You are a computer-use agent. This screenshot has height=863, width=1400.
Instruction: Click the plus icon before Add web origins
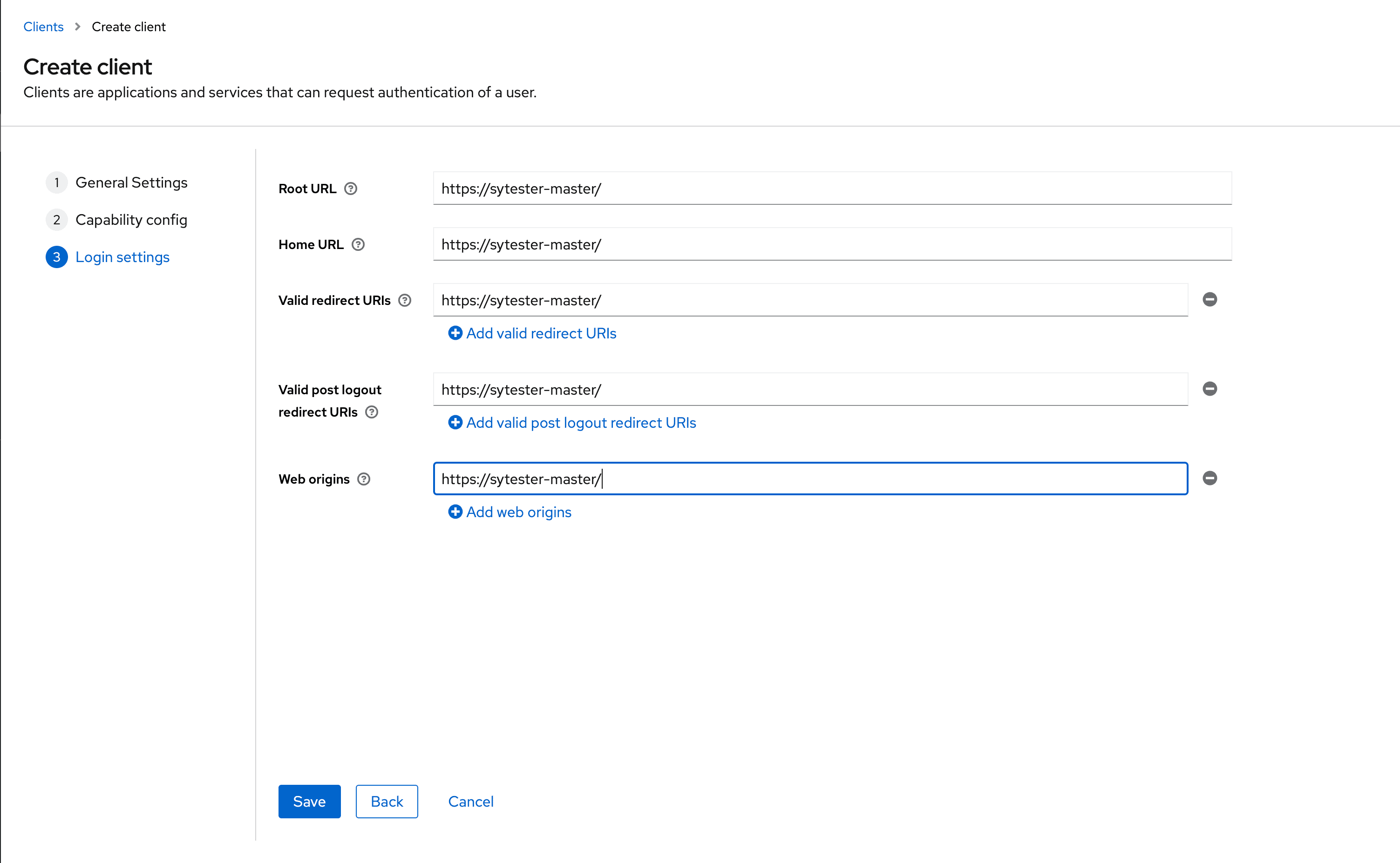[455, 512]
